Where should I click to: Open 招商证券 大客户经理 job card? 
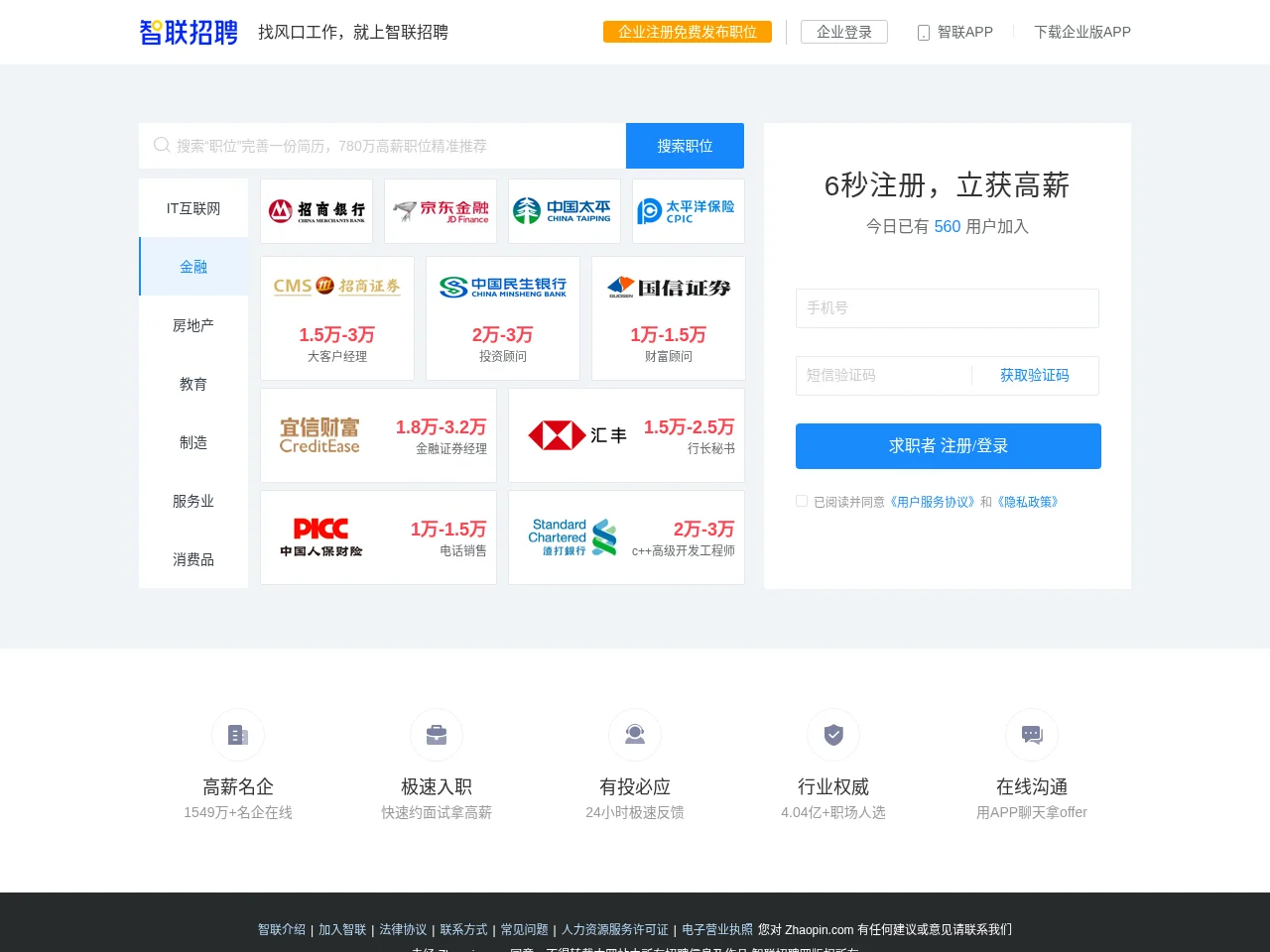pos(337,318)
